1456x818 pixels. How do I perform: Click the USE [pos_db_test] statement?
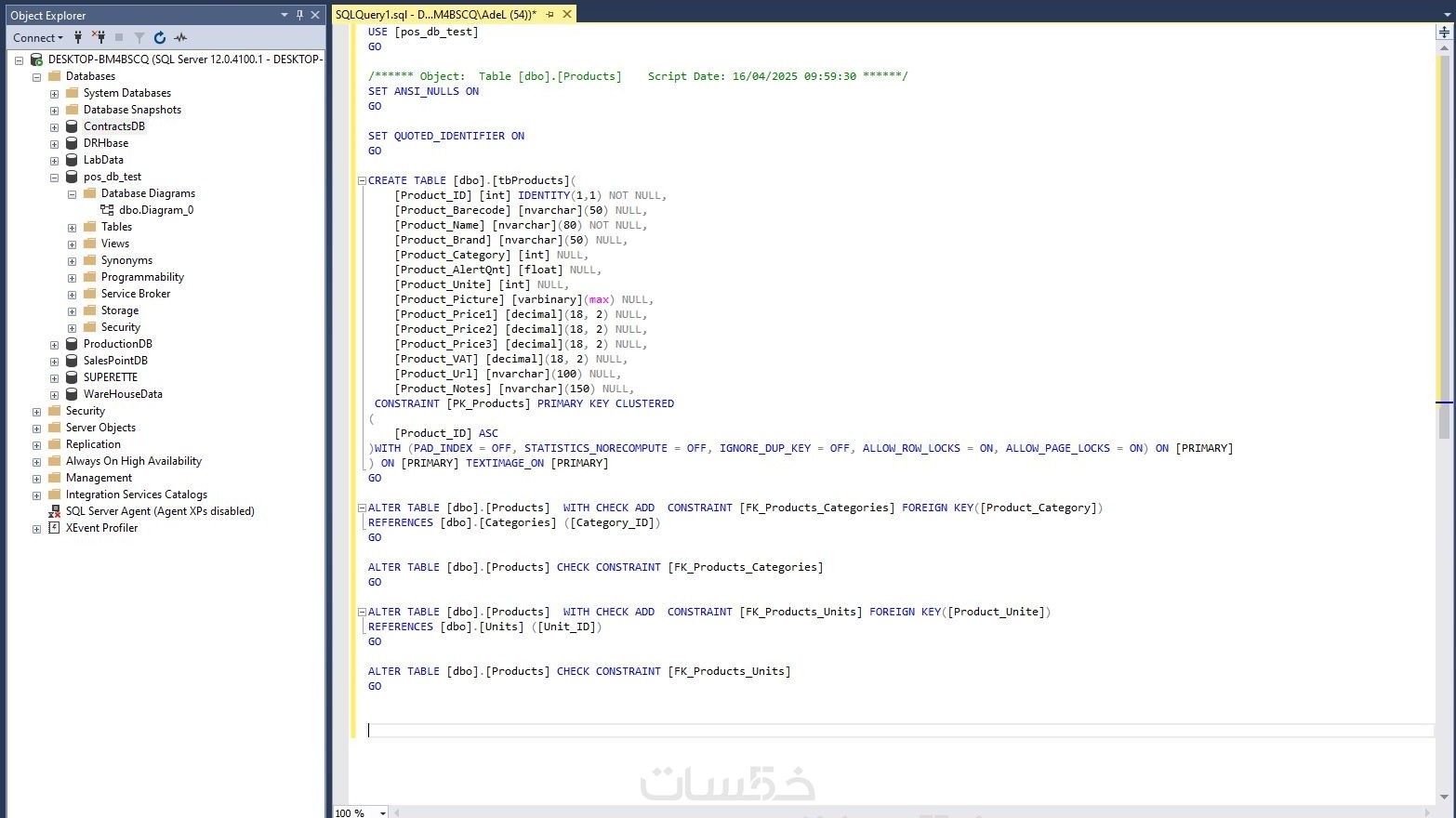coord(423,32)
